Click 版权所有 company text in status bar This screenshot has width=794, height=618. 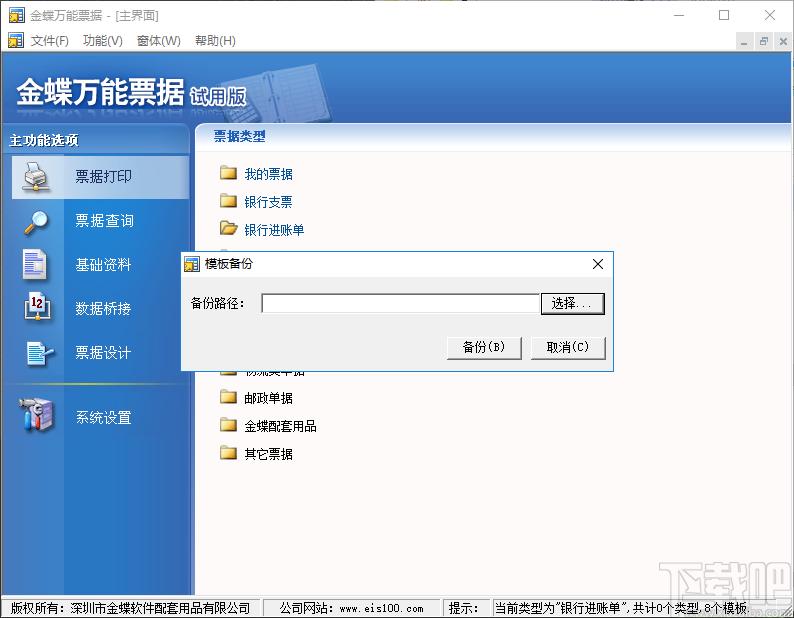coord(130,608)
